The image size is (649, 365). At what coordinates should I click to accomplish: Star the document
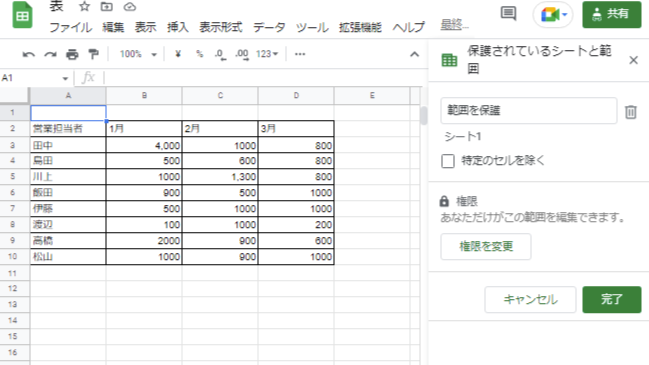click(84, 6)
